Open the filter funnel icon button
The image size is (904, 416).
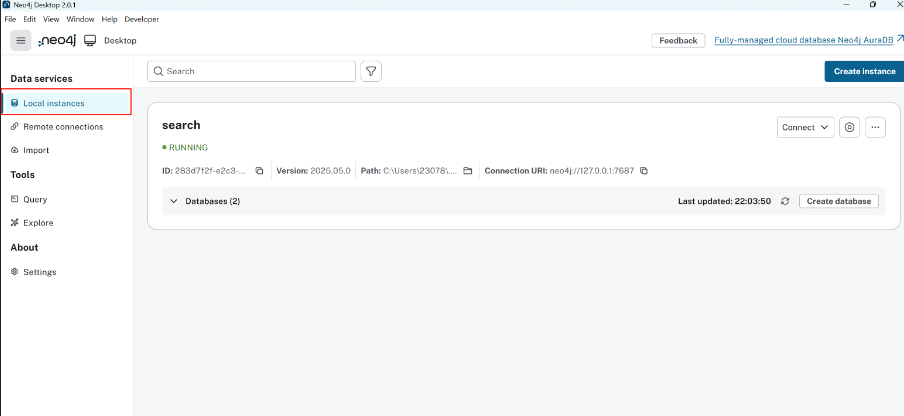pyautogui.click(x=371, y=71)
